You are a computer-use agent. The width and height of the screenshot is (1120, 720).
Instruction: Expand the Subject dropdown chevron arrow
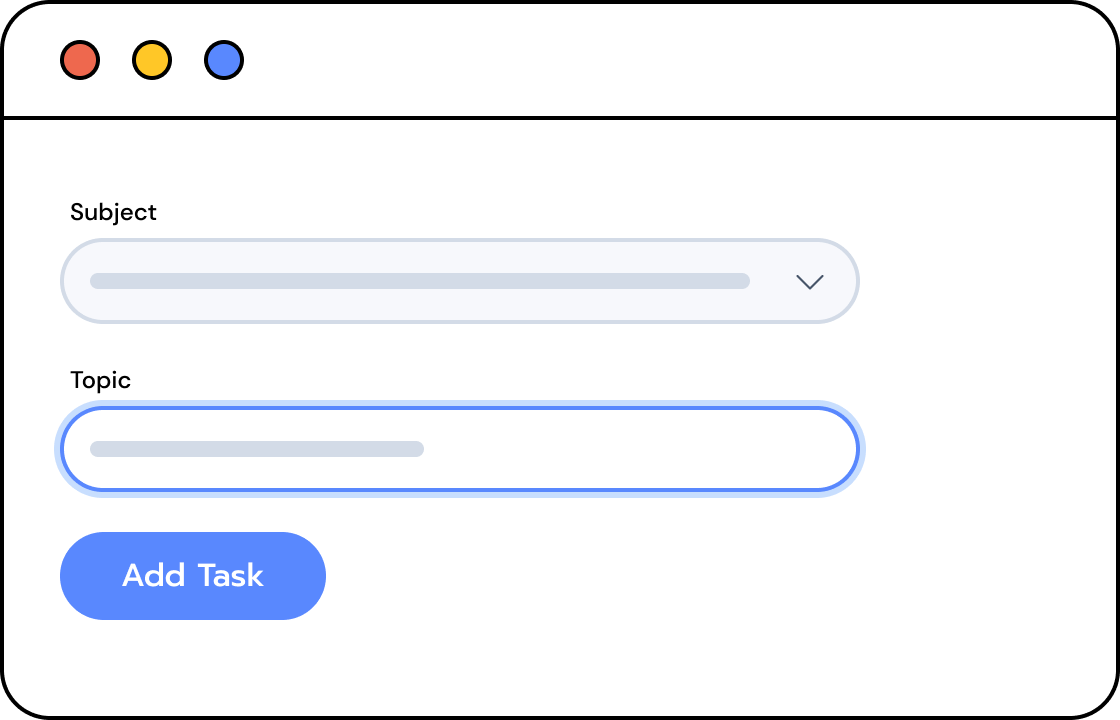click(810, 281)
